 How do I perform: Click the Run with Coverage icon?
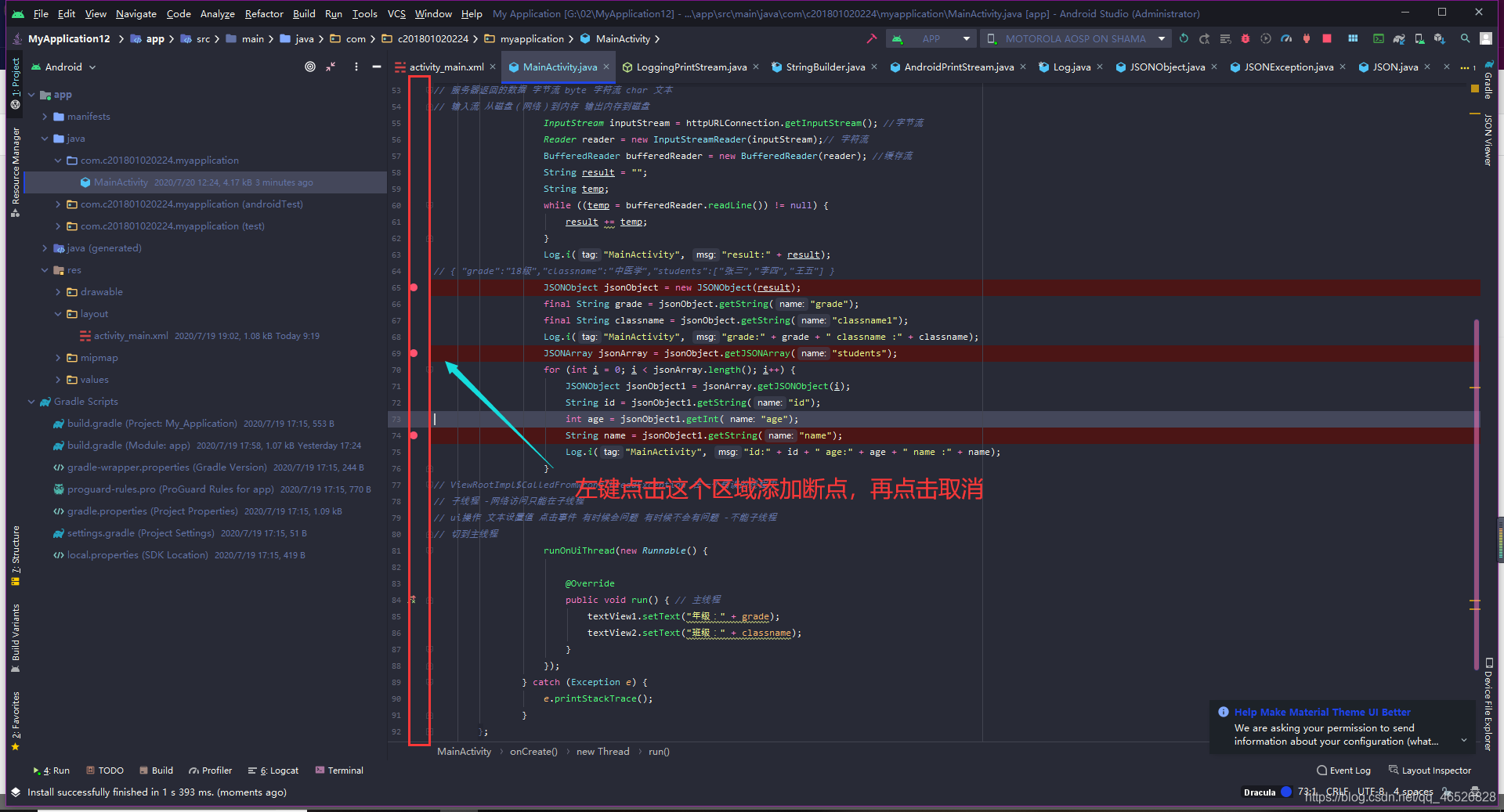pyautogui.click(x=1266, y=38)
